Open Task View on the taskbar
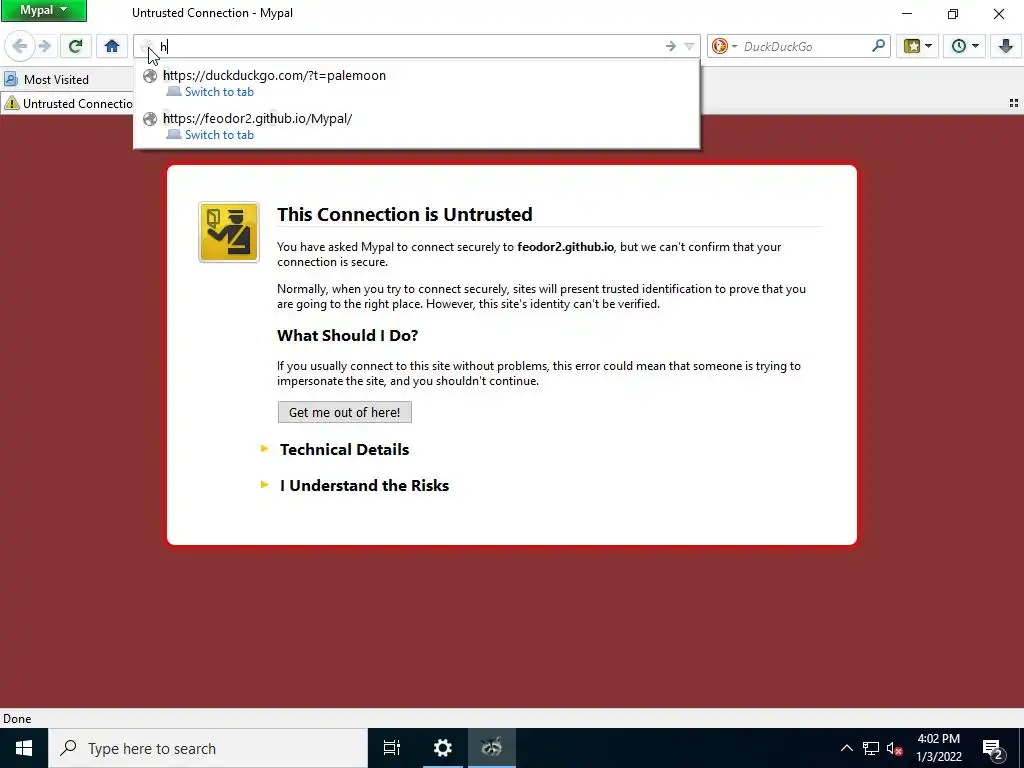 click(x=392, y=748)
